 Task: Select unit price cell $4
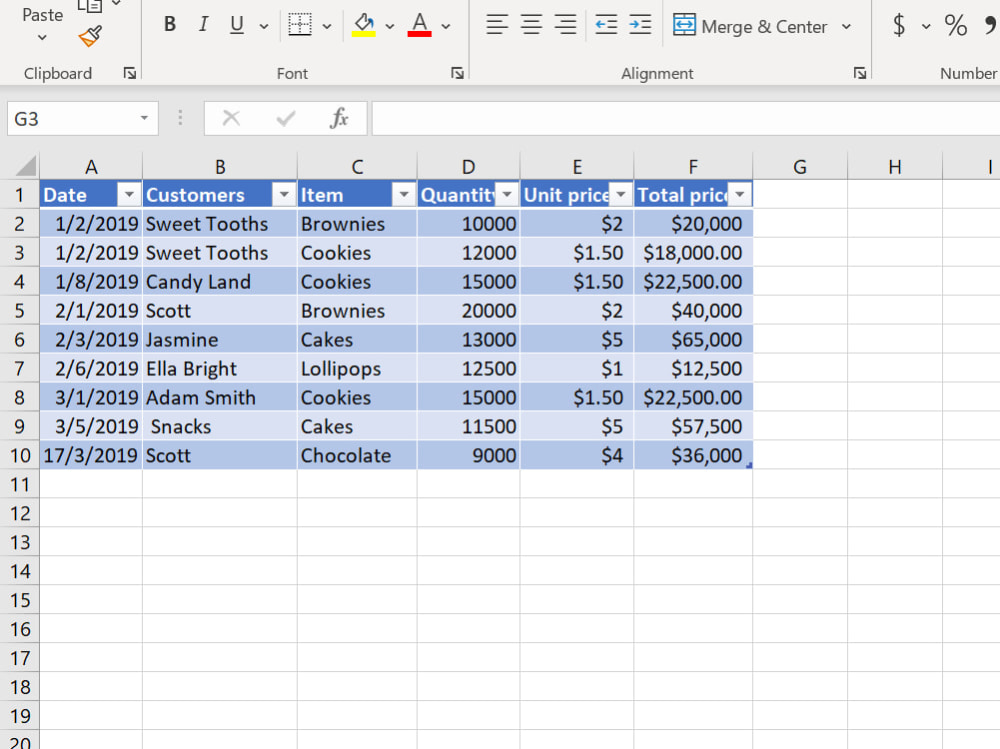577,456
